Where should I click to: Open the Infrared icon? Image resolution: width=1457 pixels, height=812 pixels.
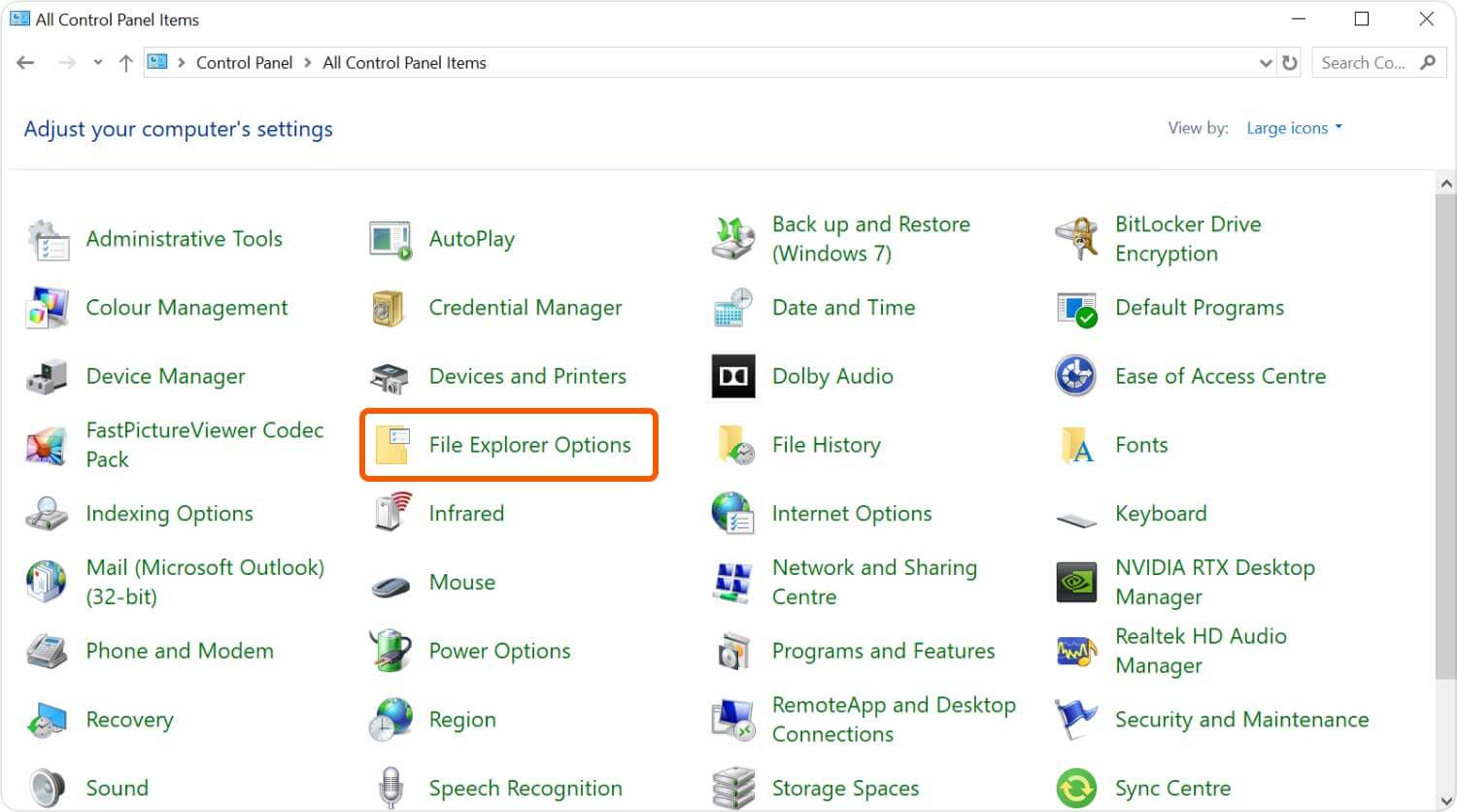(392, 512)
